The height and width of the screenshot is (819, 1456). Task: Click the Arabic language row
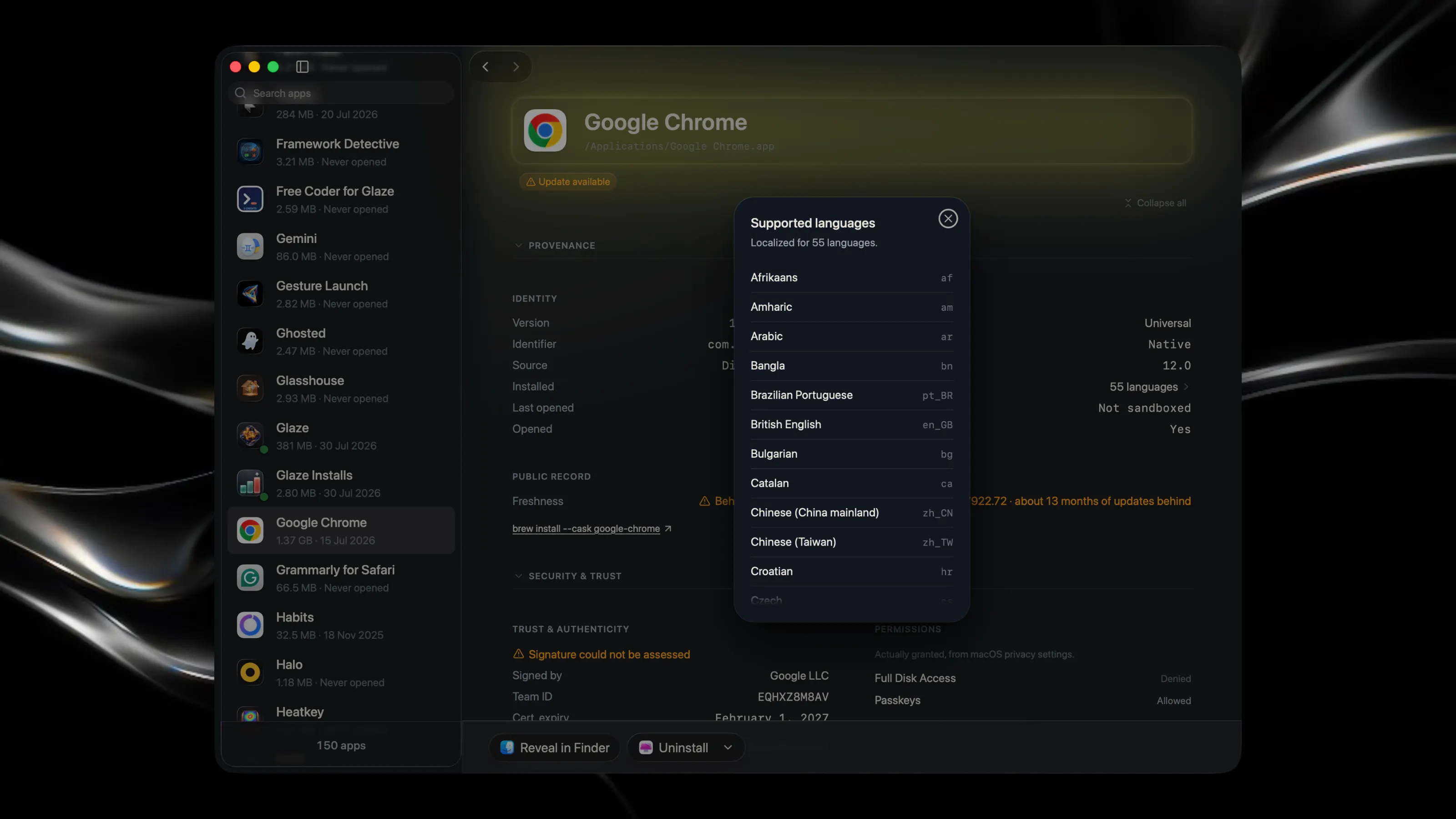point(851,336)
